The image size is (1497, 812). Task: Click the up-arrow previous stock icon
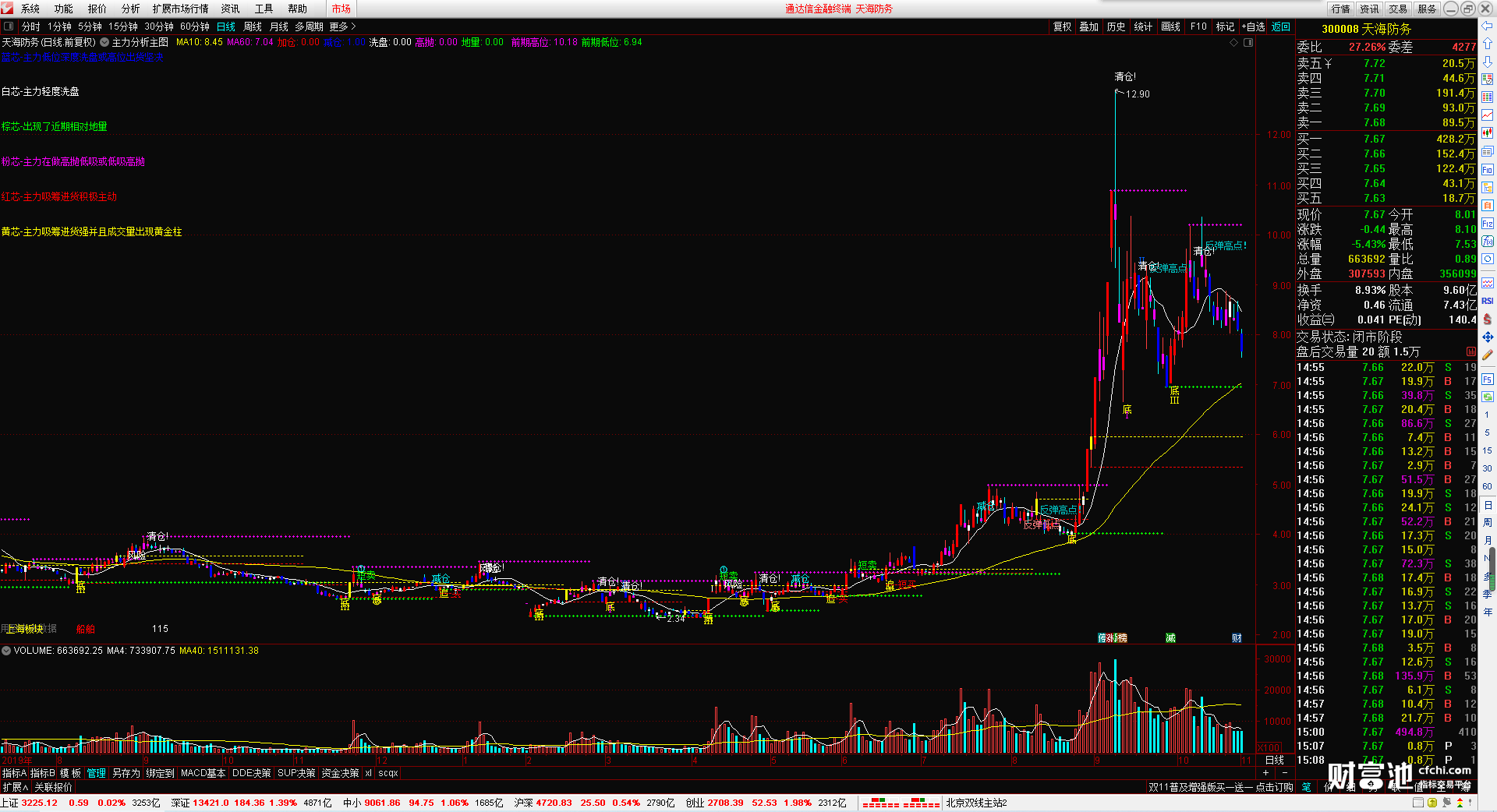(x=1488, y=43)
